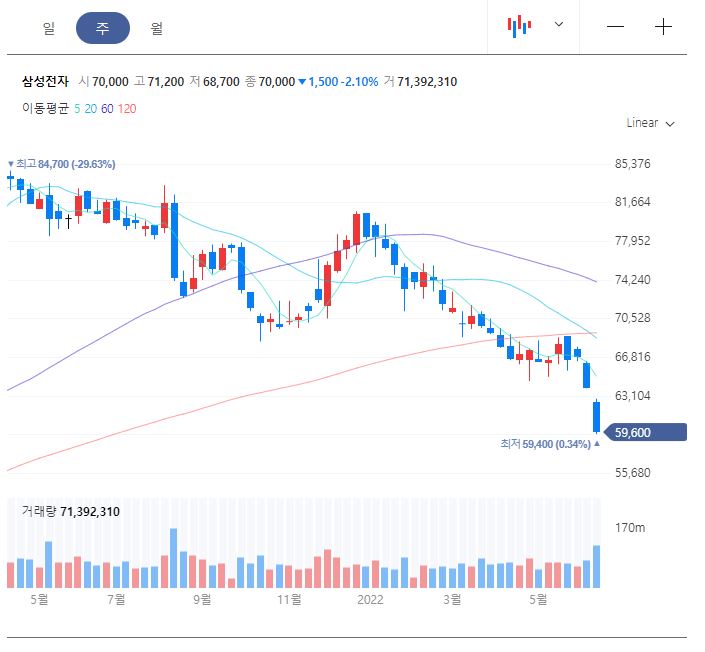The width and height of the screenshot is (705, 652).
Task: Switch to the 월 (monthly) chart tab
Action: point(156,28)
